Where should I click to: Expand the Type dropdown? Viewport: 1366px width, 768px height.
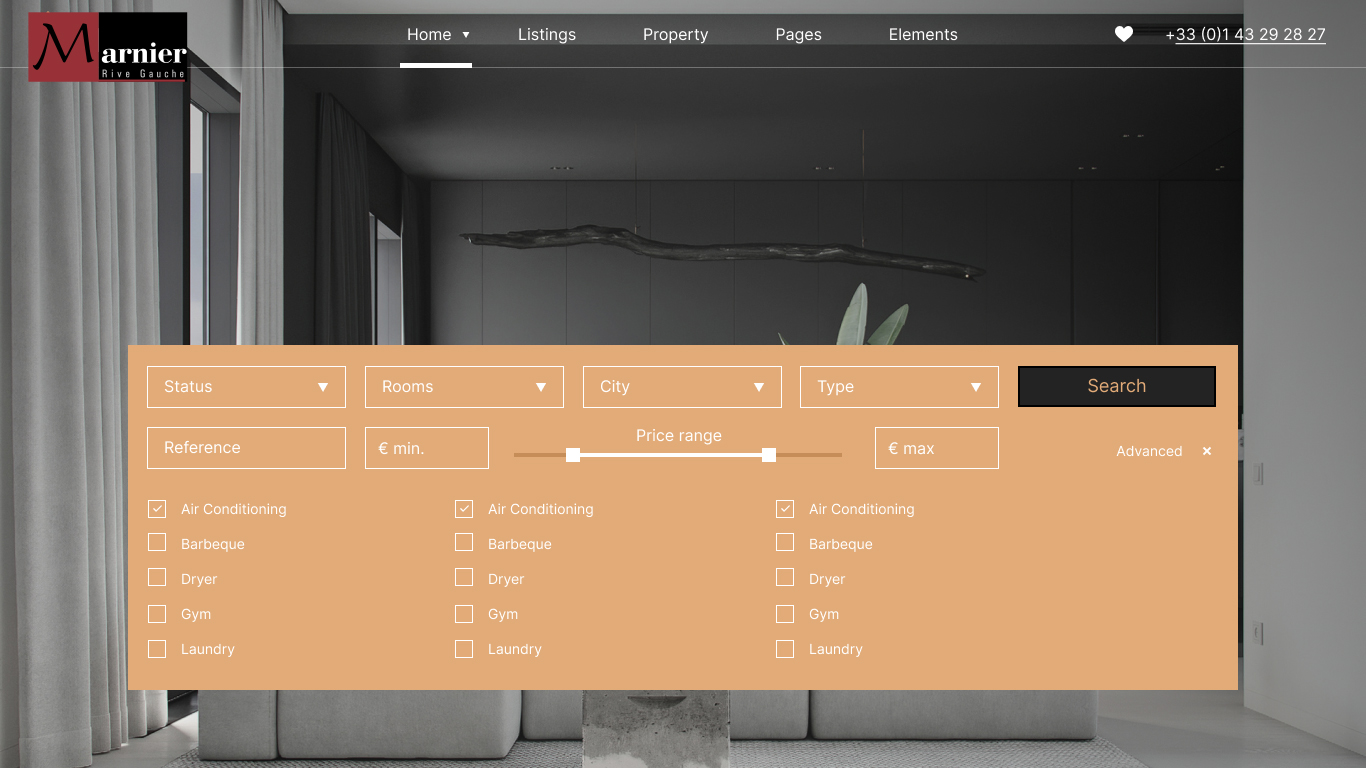[x=899, y=387]
